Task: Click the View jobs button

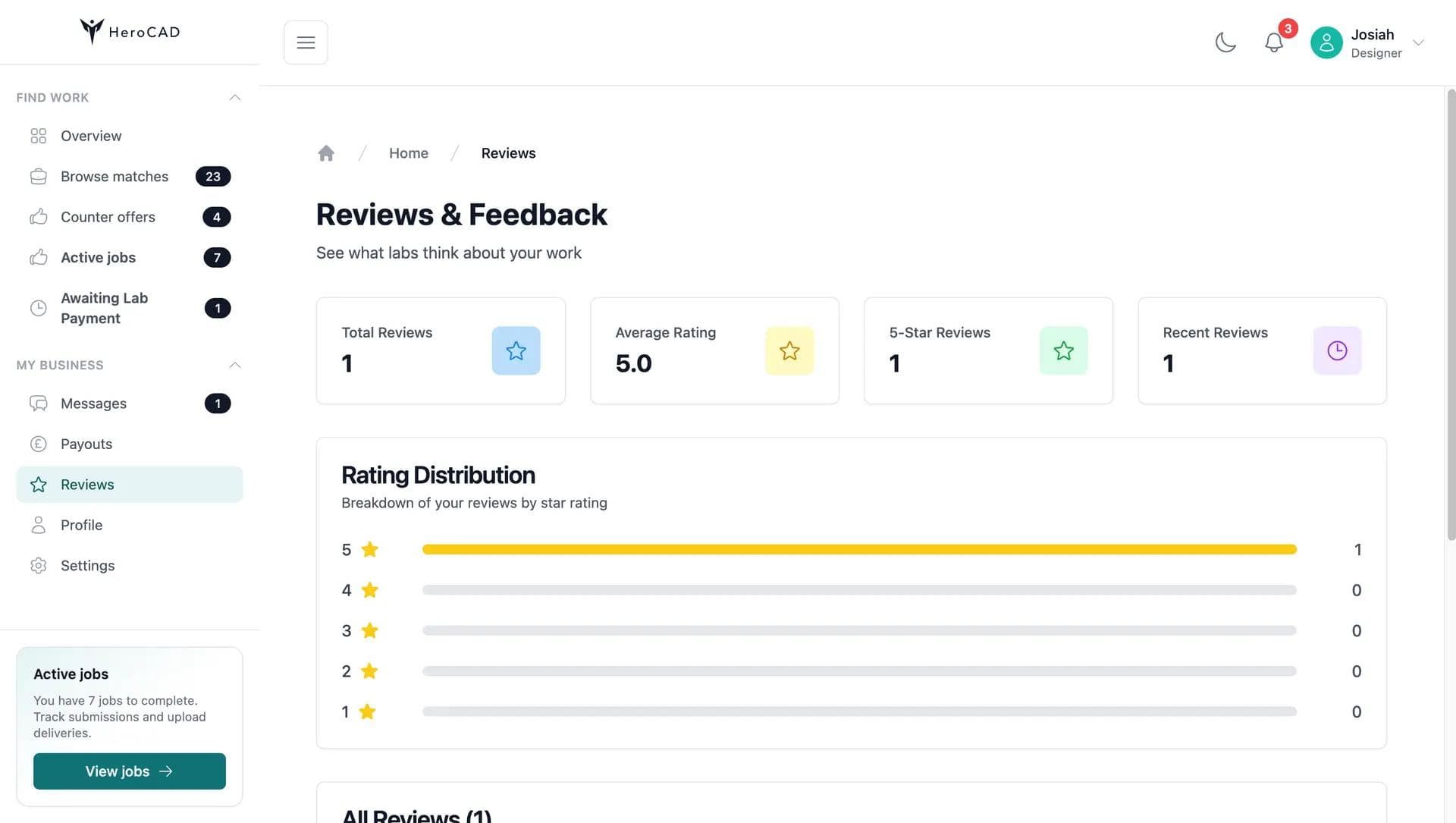Action: click(x=130, y=771)
